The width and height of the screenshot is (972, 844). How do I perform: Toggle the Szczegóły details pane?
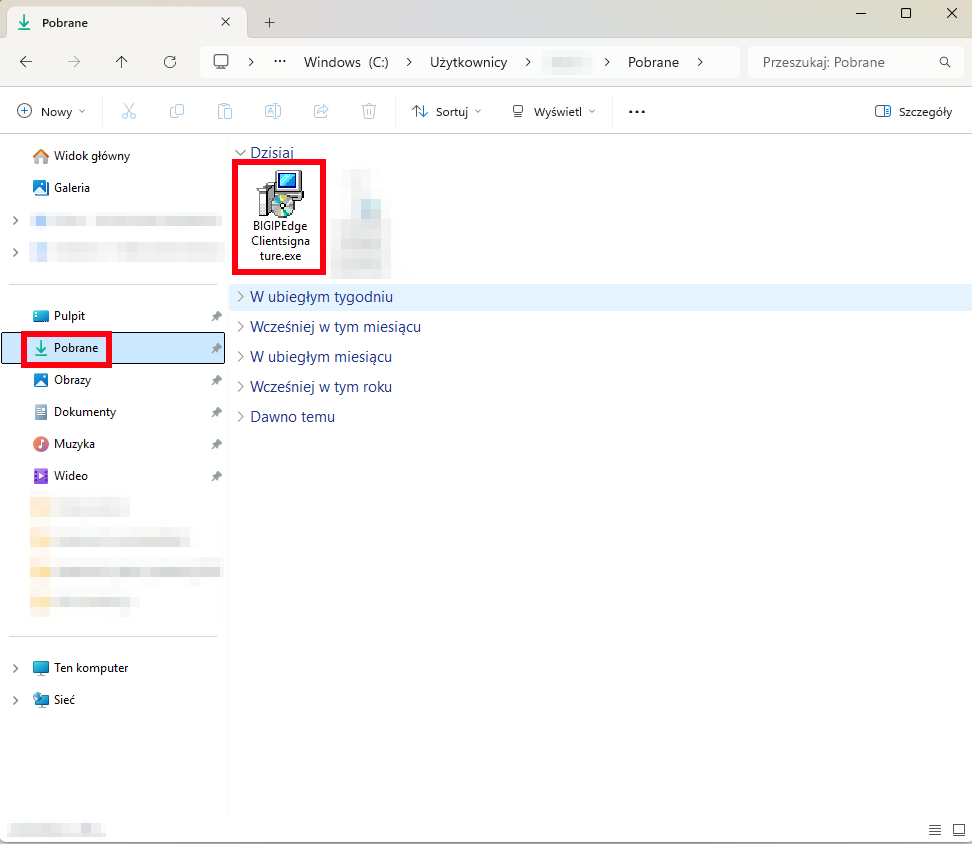[x=913, y=112]
